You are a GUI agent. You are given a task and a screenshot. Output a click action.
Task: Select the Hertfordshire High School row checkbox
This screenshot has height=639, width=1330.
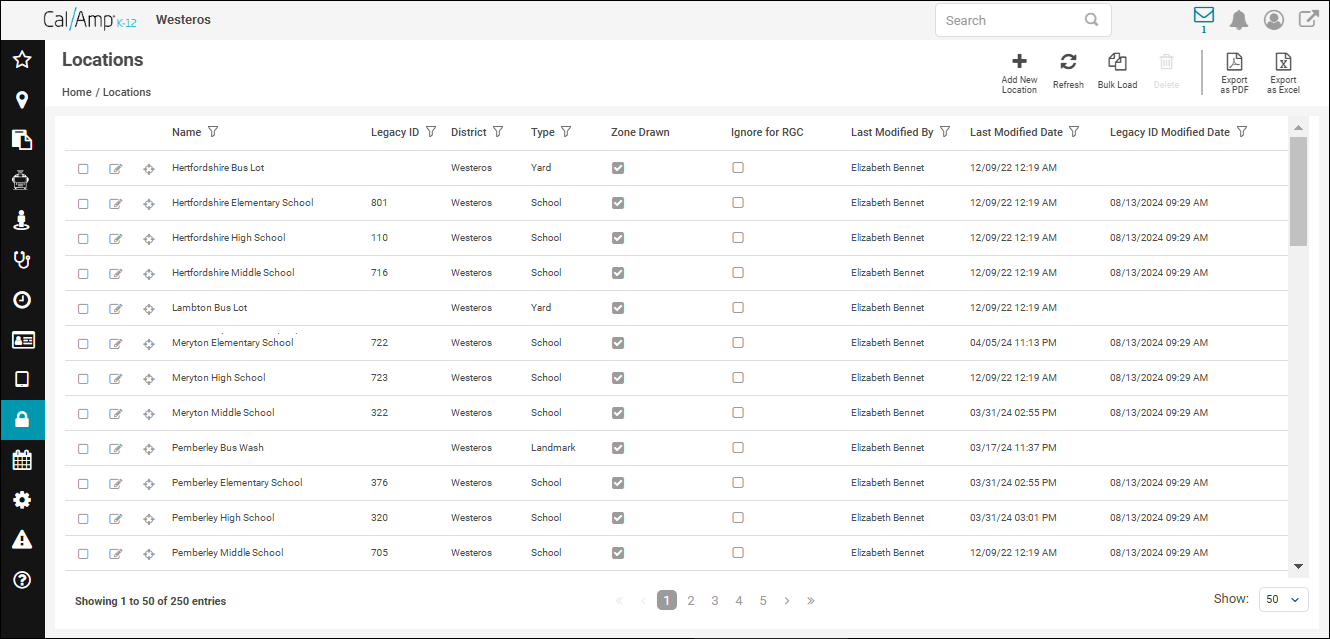[x=83, y=239]
